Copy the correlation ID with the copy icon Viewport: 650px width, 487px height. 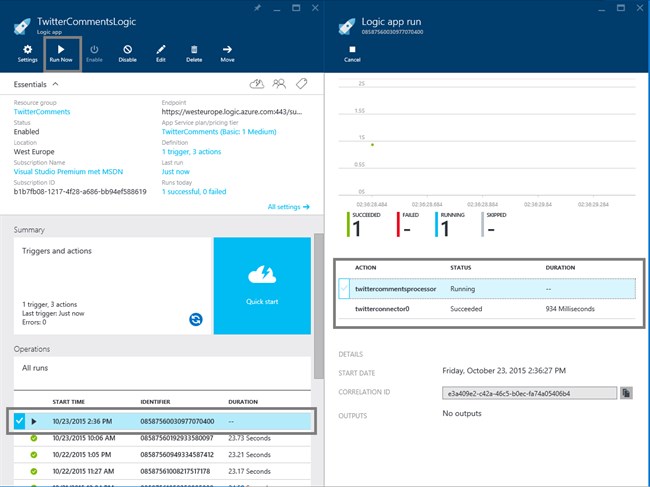pos(626,393)
